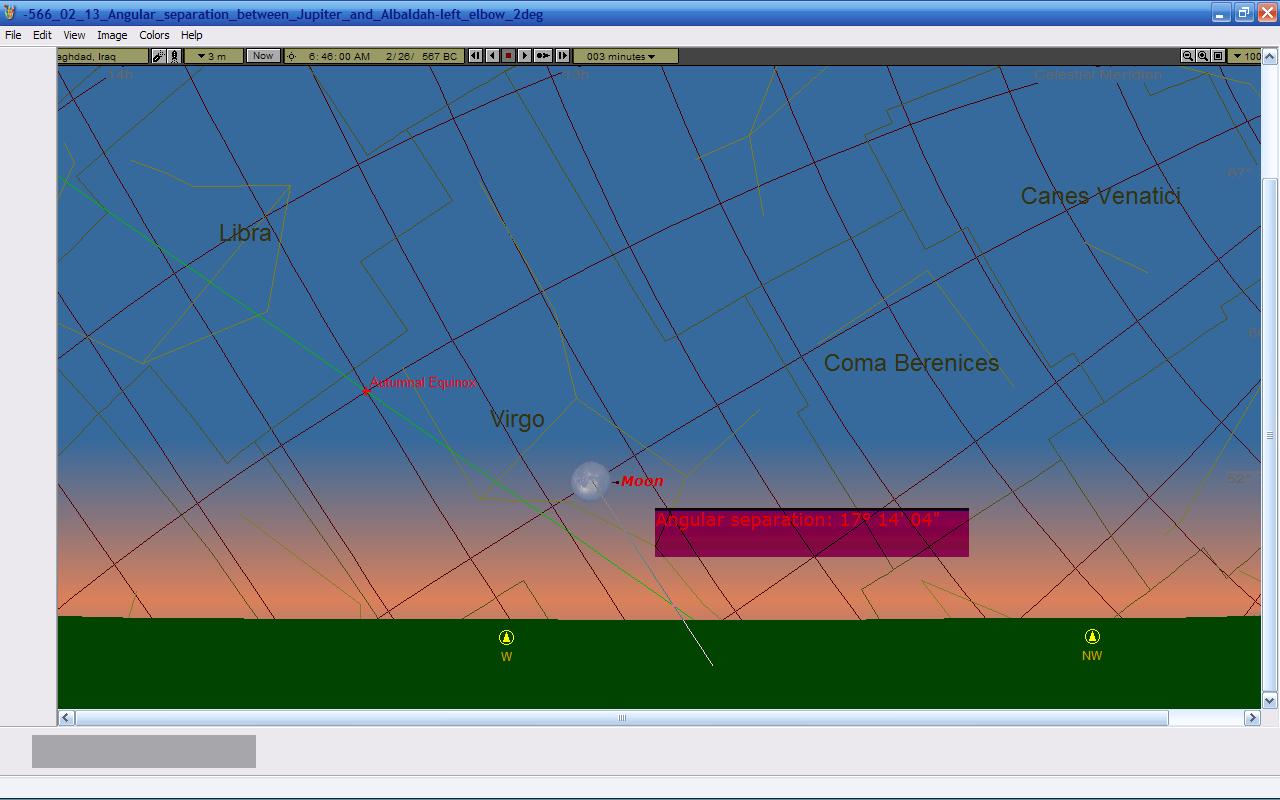Screen dimensions: 1280x800
Task: Click vertical scrollbar down arrow
Action: (x=1270, y=701)
